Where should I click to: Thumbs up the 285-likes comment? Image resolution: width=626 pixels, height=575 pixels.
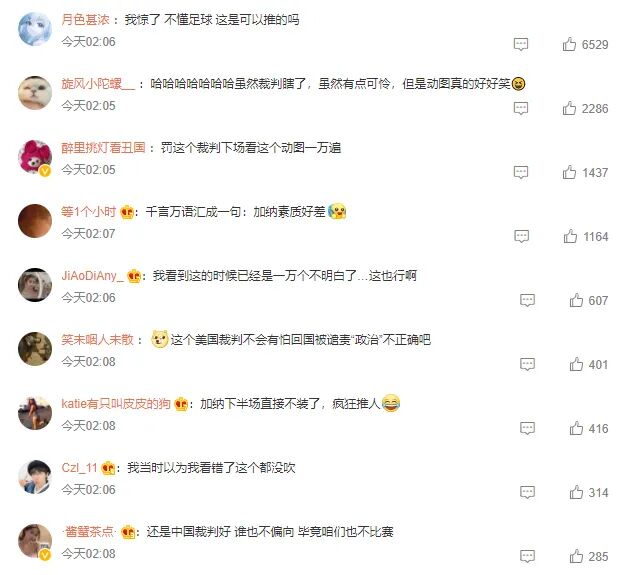[576, 556]
